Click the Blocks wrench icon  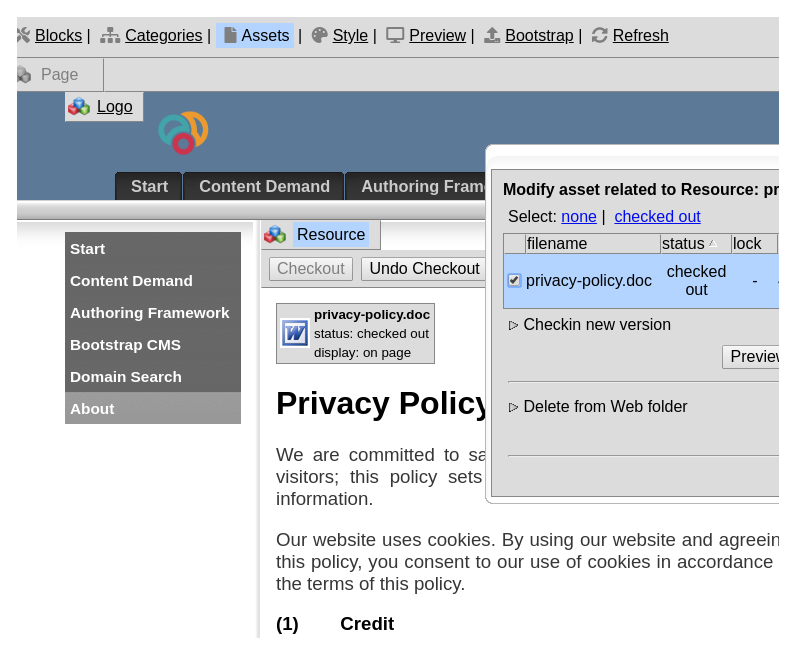[x=23, y=35]
